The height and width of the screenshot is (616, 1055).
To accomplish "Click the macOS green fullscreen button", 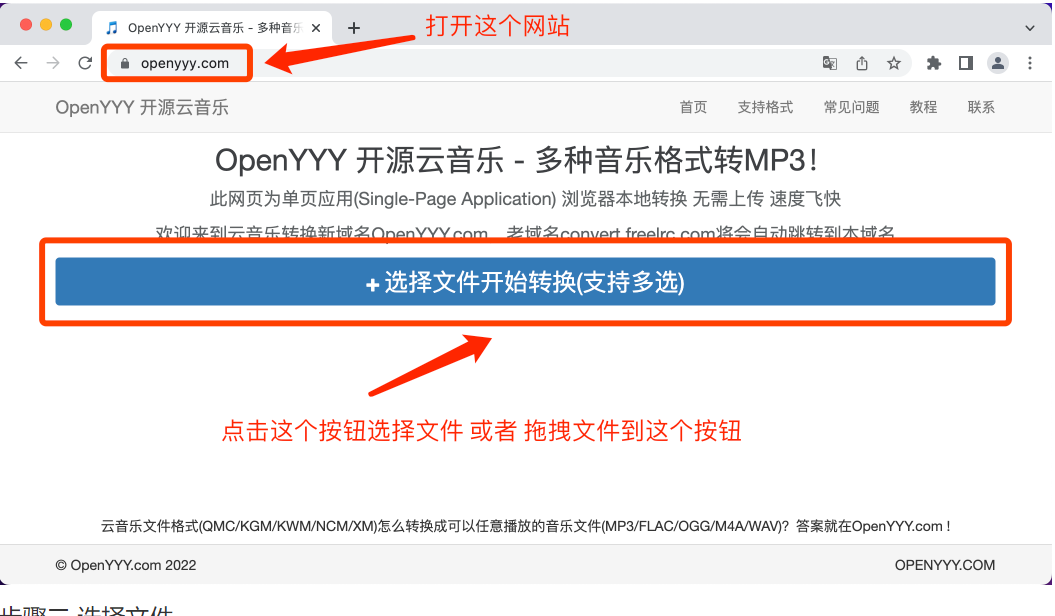I will pos(66,25).
